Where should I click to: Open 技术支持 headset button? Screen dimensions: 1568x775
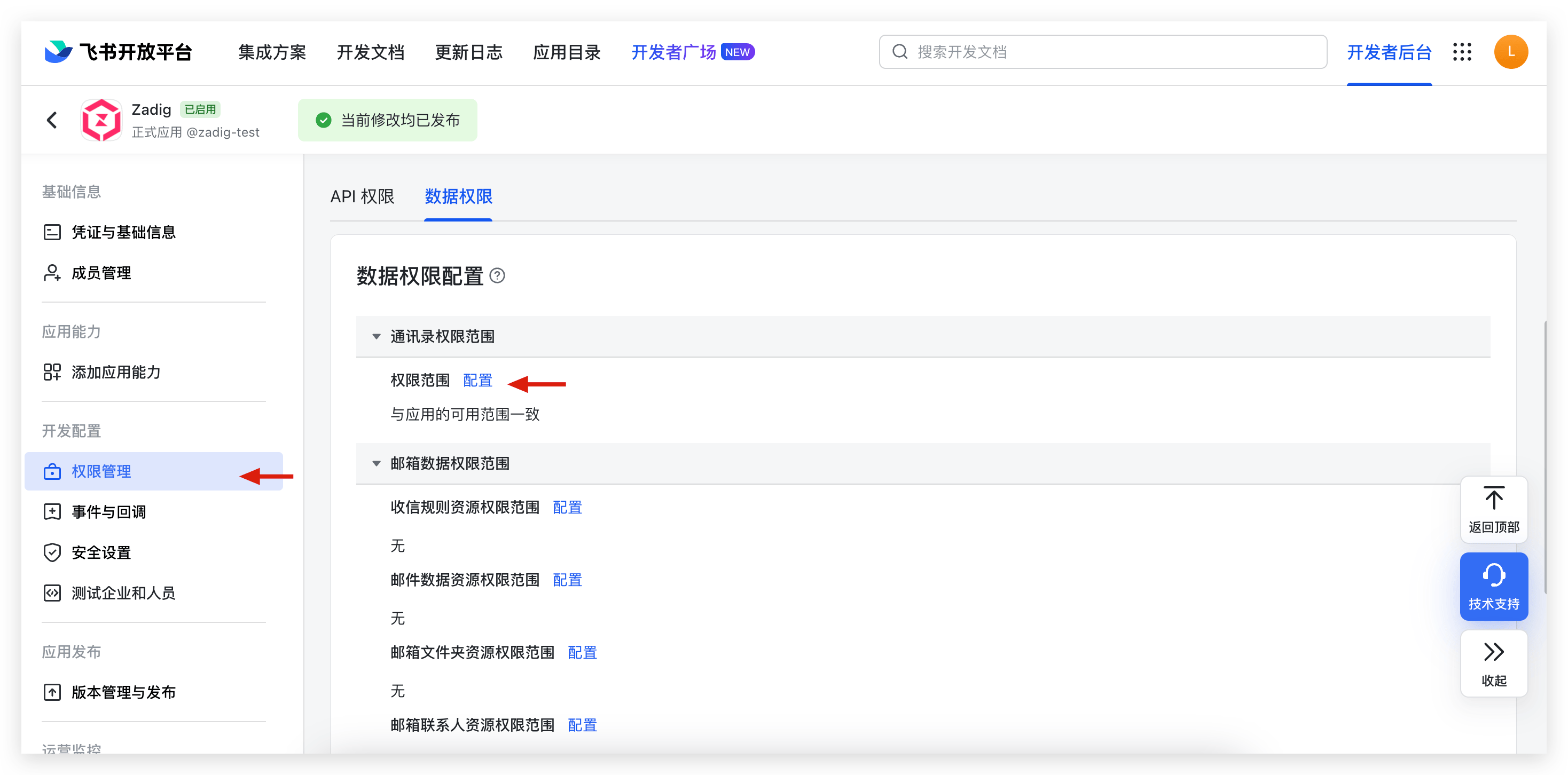click(x=1493, y=586)
